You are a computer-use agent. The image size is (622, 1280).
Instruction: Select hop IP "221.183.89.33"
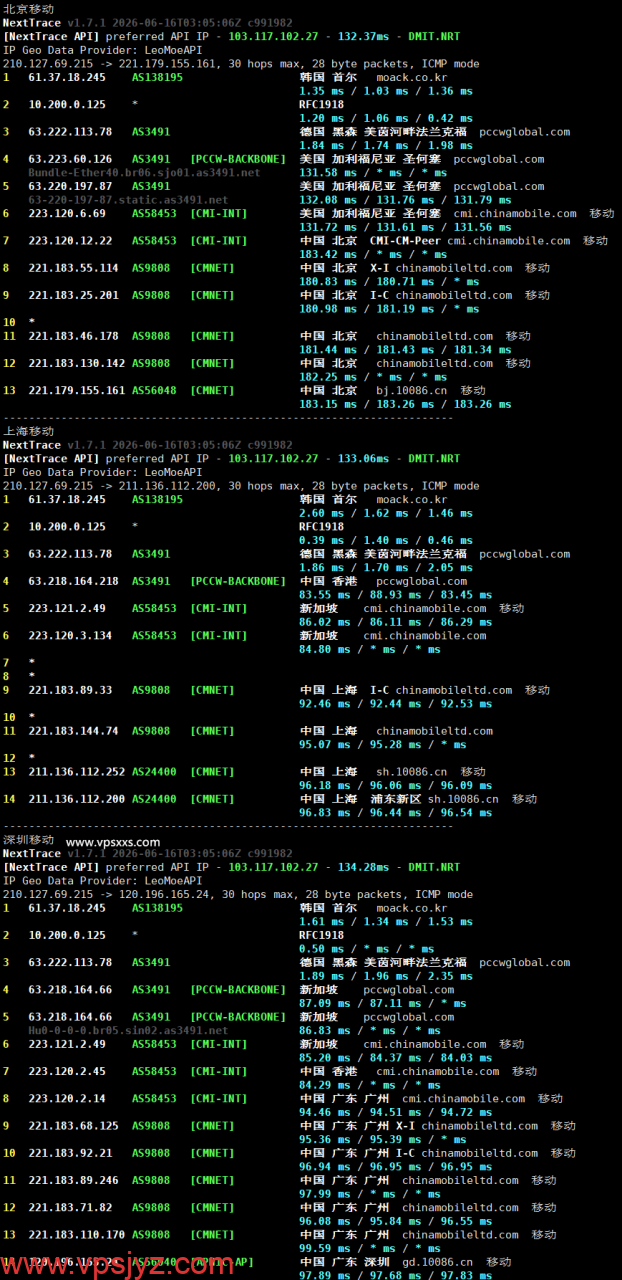pos(70,690)
